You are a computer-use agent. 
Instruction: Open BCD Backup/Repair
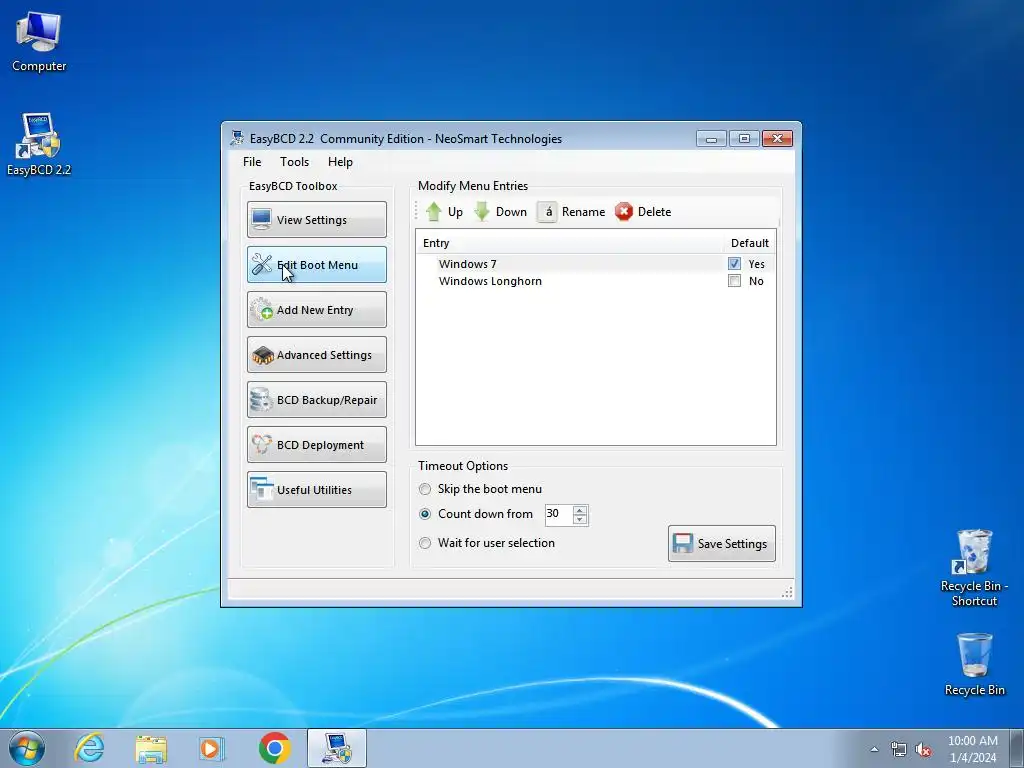(317, 400)
